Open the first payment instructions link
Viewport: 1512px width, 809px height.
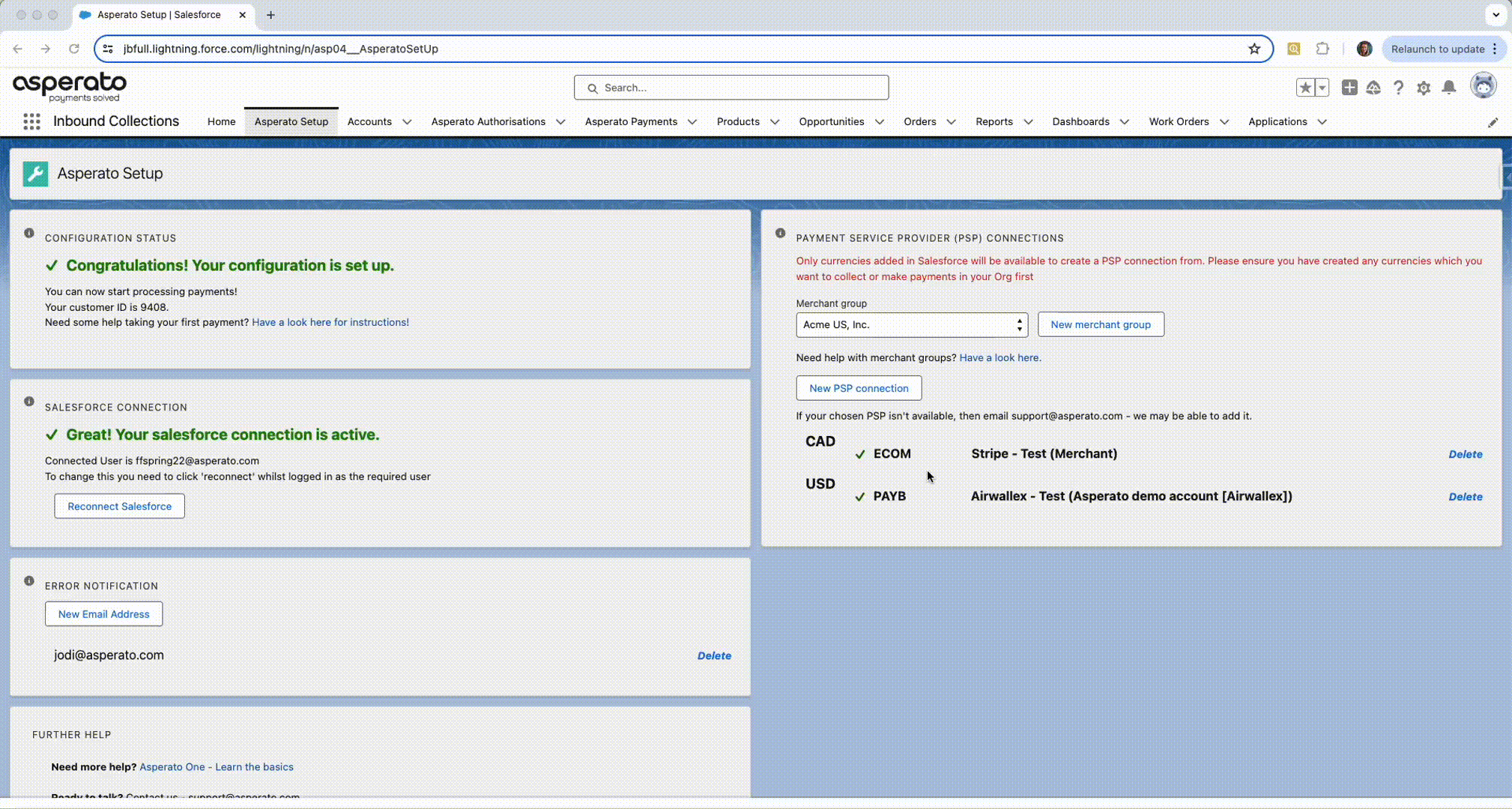pyautogui.click(x=330, y=323)
